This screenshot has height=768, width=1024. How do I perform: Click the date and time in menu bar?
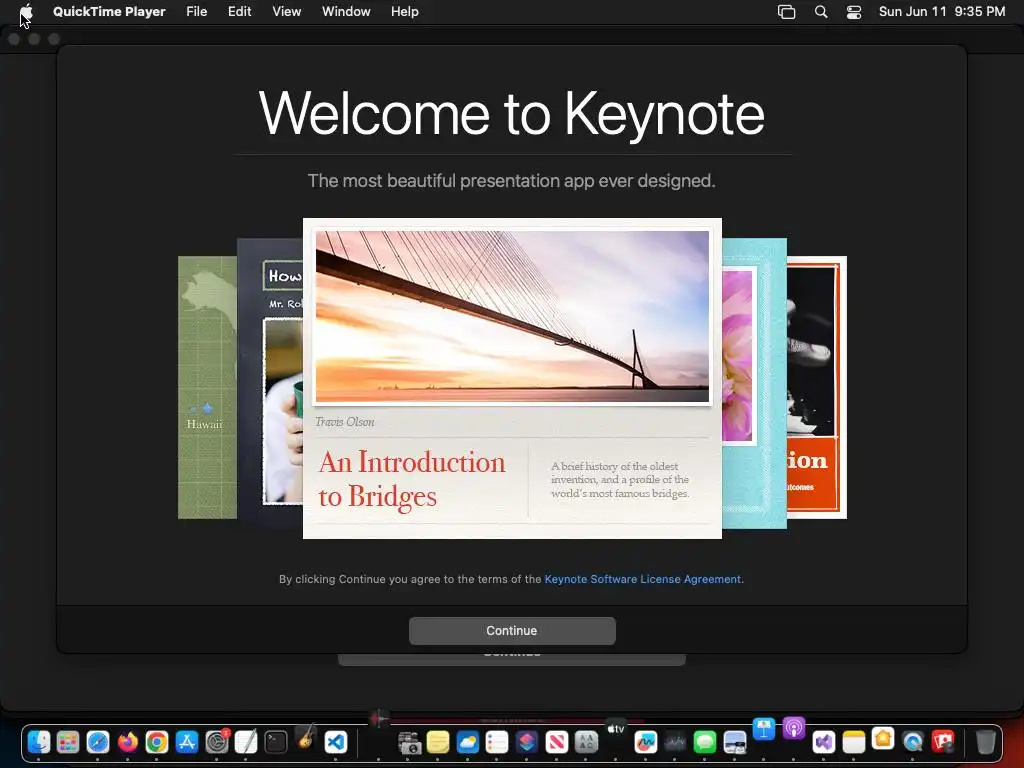[942, 12]
